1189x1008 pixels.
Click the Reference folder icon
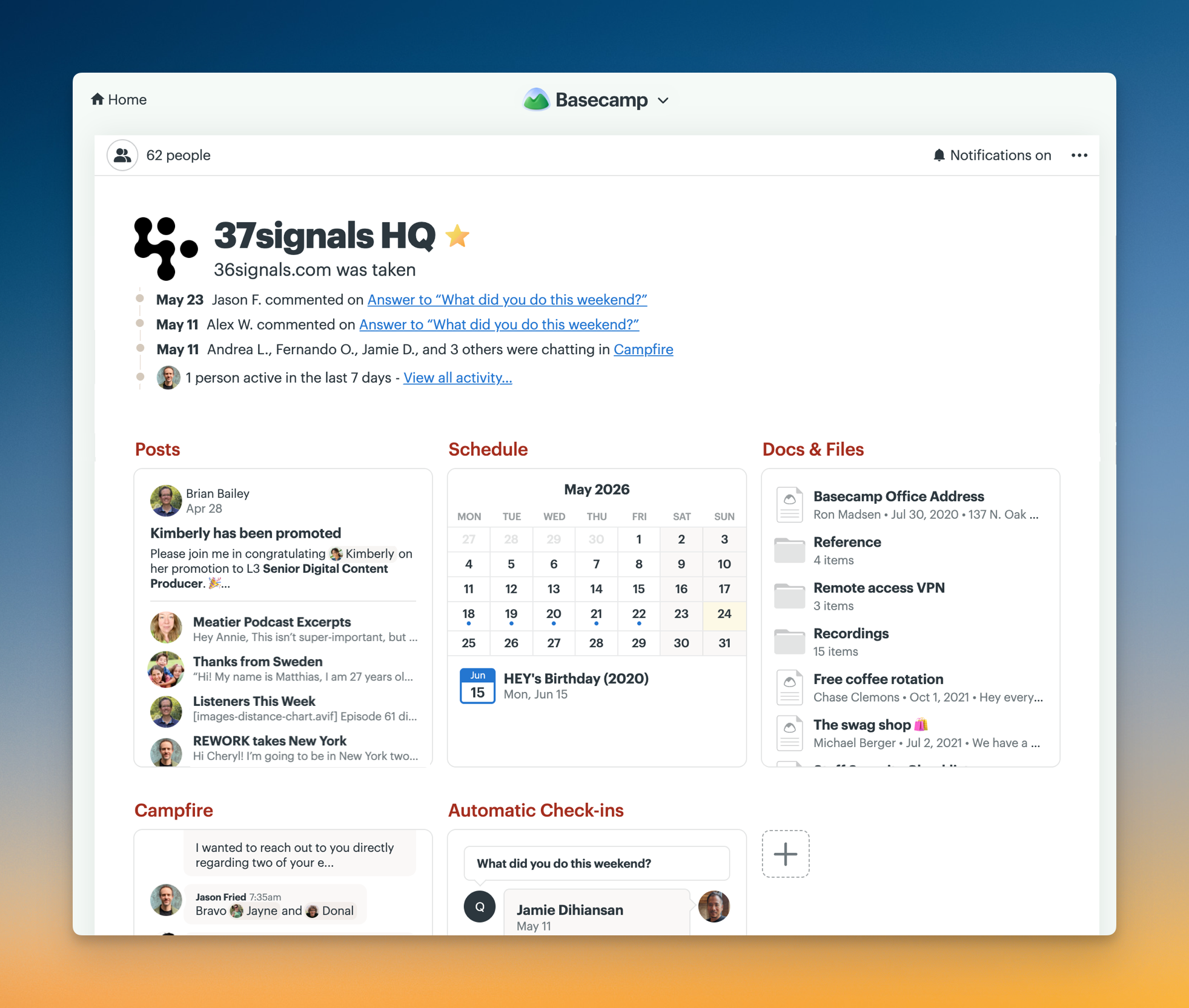tap(789, 550)
